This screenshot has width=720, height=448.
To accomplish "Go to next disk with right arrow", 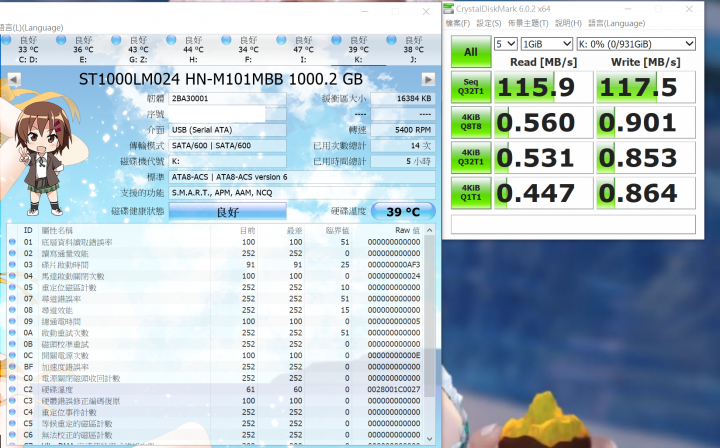I will click(428, 79).
